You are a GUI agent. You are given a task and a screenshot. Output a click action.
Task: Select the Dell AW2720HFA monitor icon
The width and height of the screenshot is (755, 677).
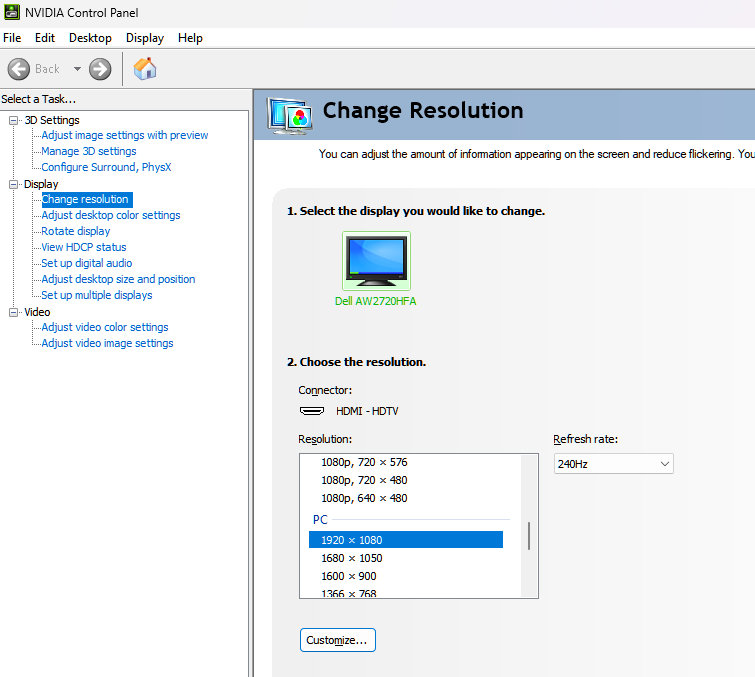pos(376,260)
